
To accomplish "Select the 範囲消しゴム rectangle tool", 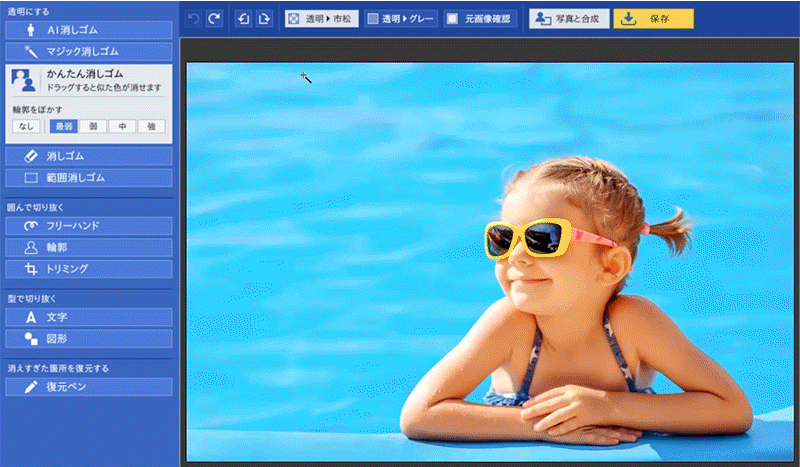I will pos(88,177).
